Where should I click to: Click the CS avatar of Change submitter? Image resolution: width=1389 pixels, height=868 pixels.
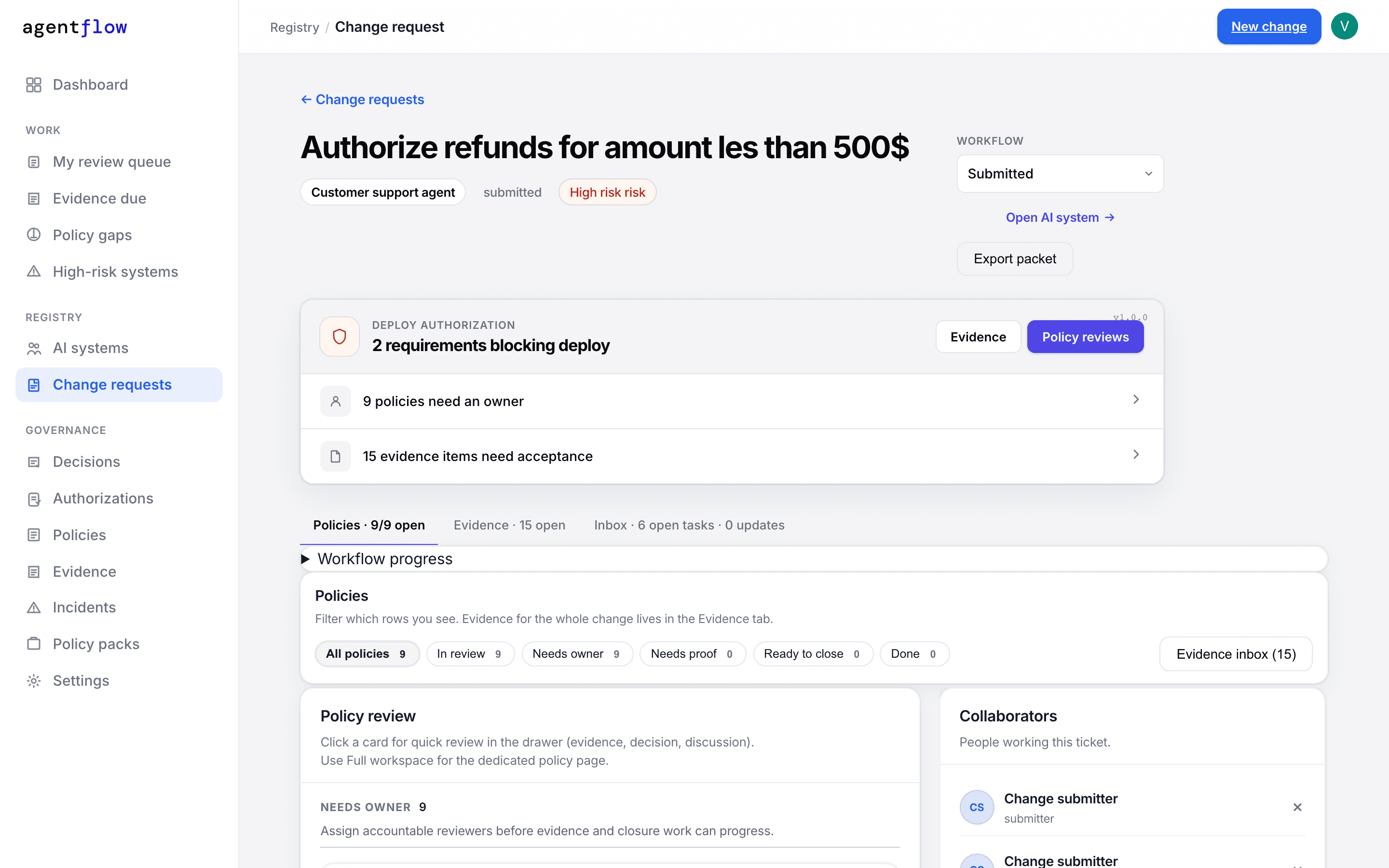(977, 807)
